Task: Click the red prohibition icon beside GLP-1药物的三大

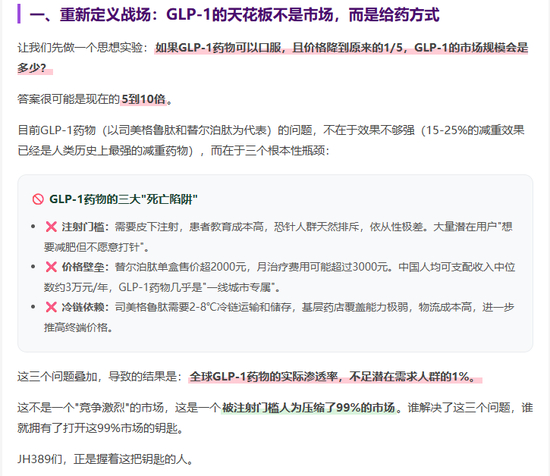Action: pyautogui.click(x=38, y=199)
